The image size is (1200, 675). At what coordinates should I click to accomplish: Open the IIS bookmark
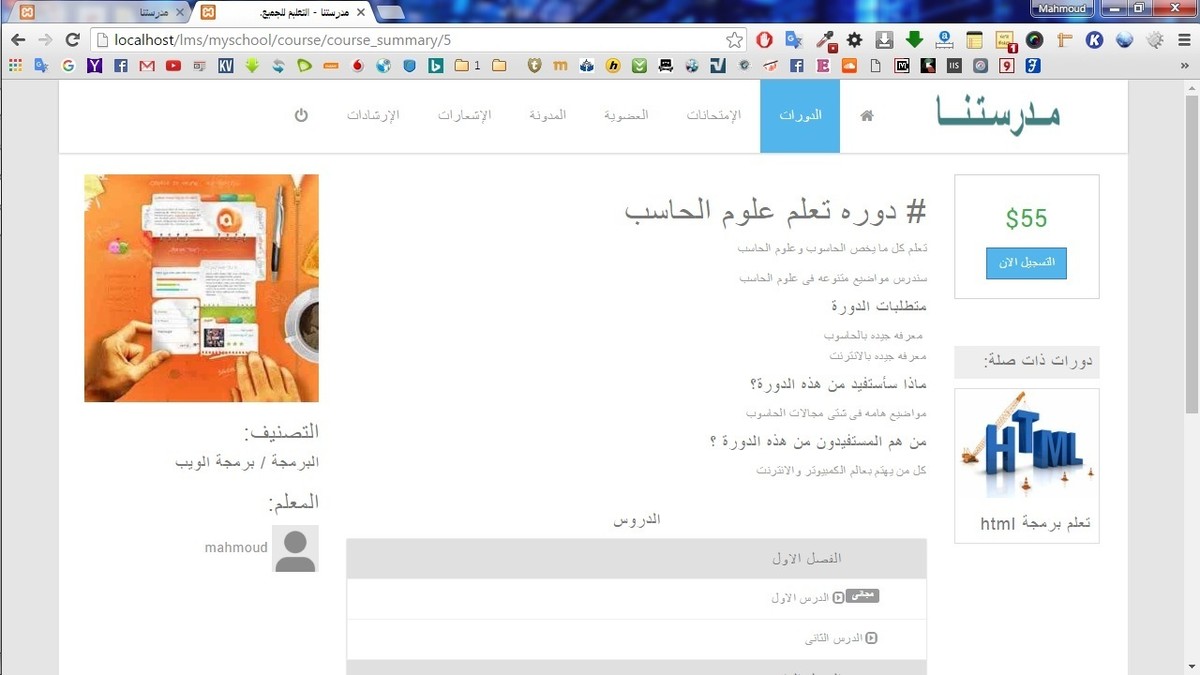tap(954, 66)
